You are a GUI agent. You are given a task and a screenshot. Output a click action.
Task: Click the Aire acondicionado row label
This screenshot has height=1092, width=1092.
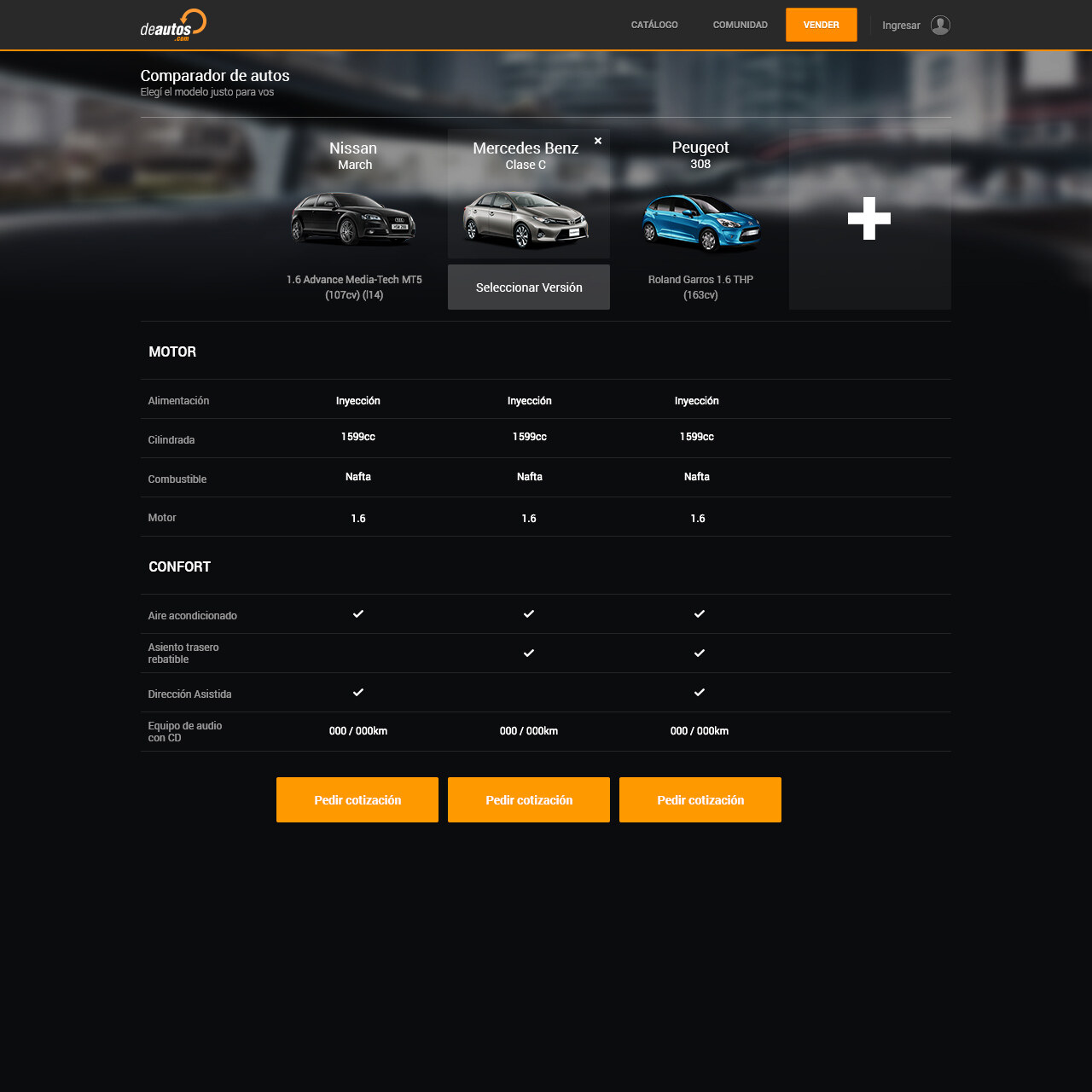pyautogui.click(x=193, y=616)
